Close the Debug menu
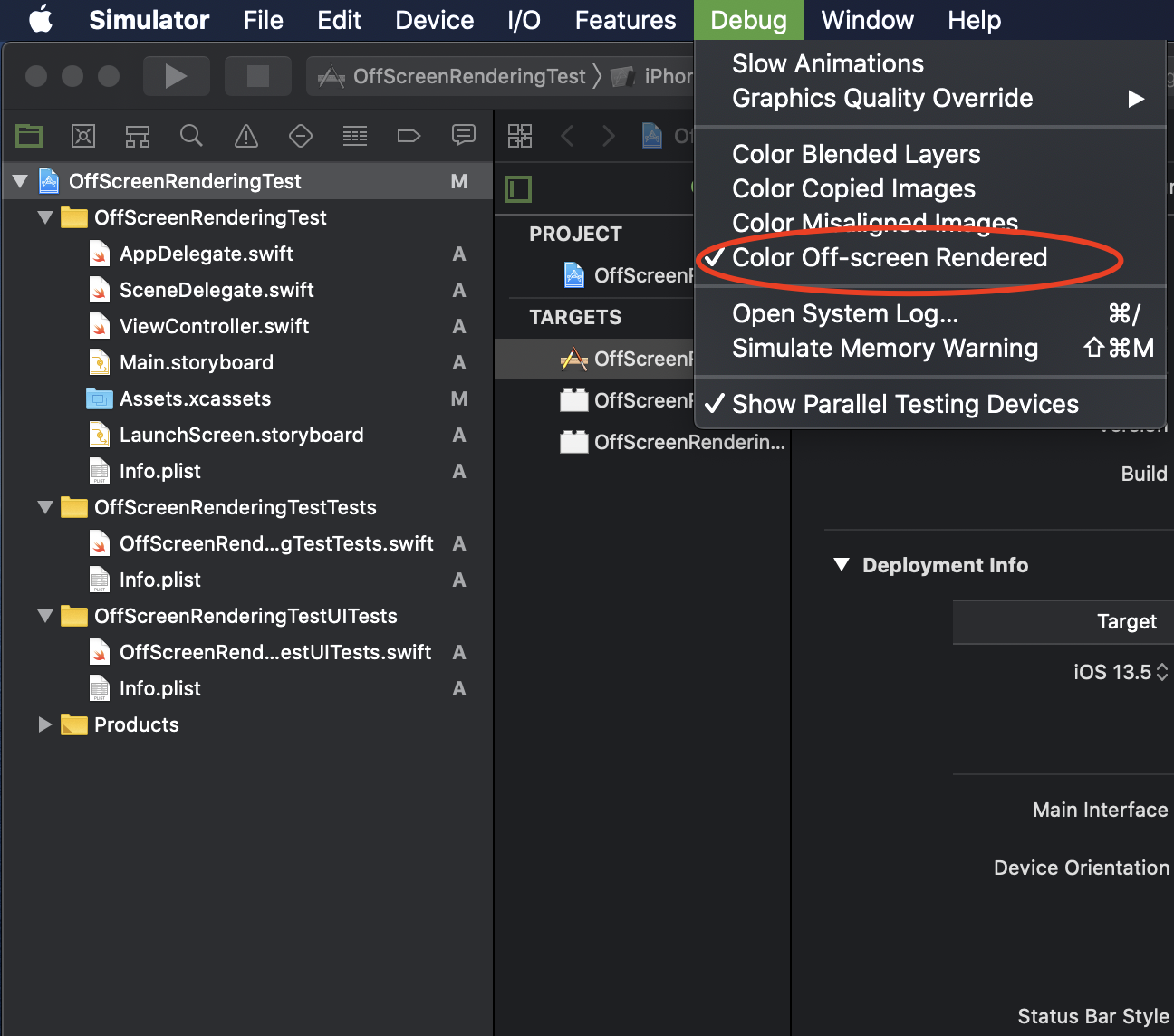This screenshot has width=1174, height=1036. click(x=749, y=20)
